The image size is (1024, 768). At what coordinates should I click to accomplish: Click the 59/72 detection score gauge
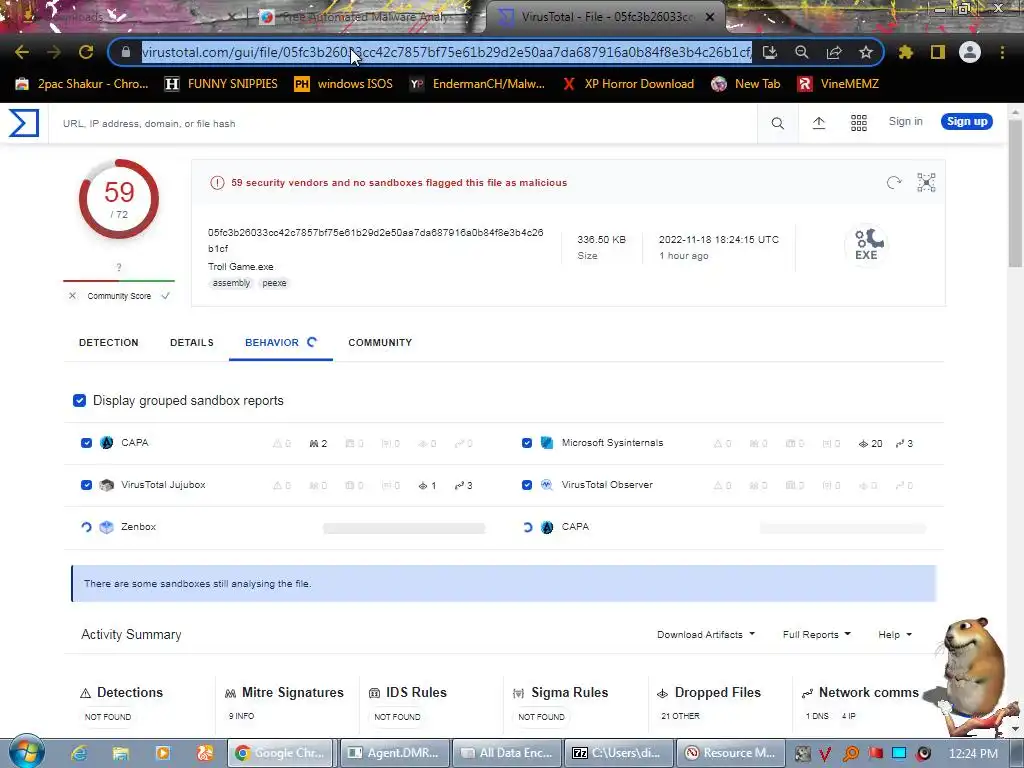(x=119, y=199)
